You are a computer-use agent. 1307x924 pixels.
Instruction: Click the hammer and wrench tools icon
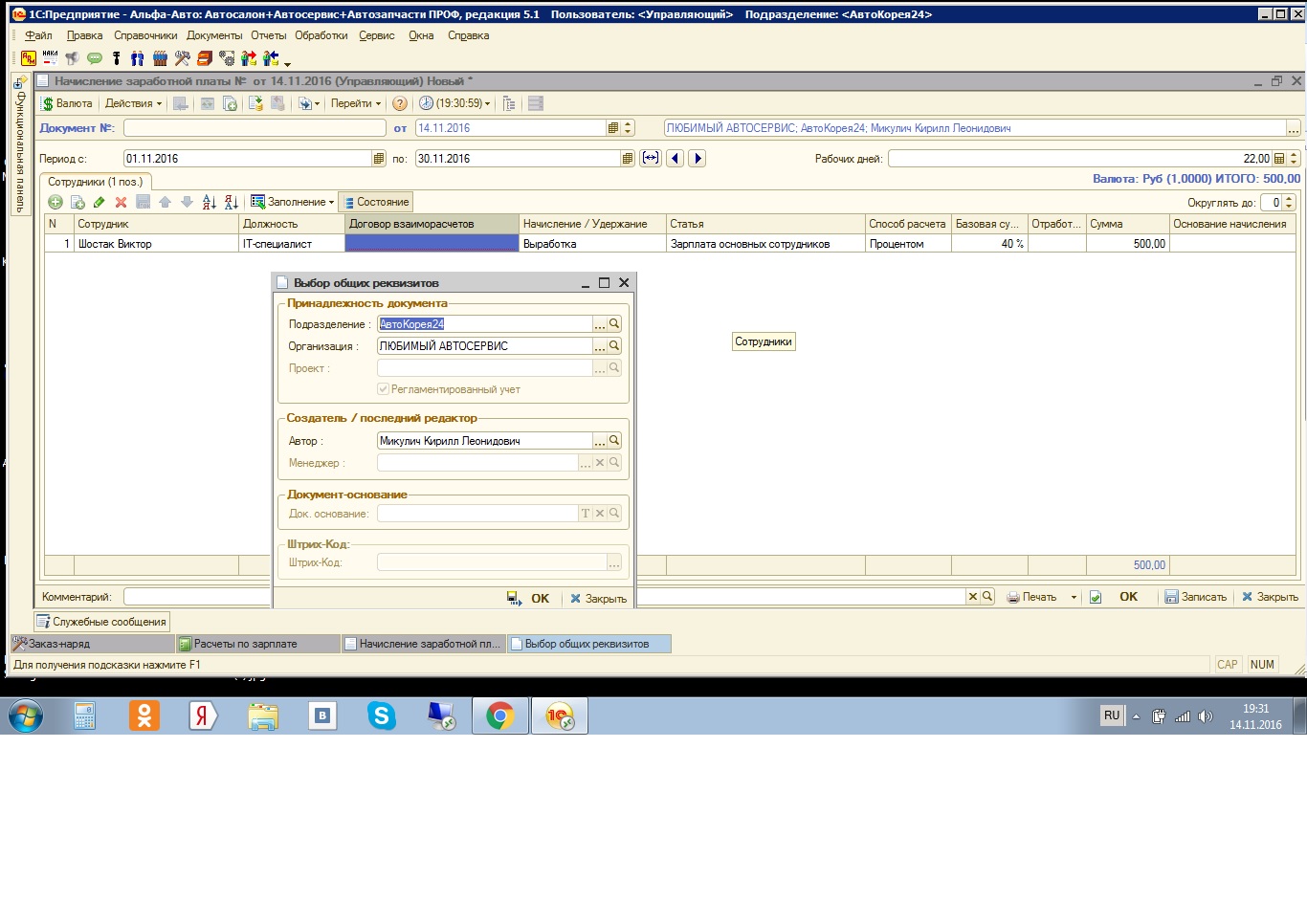pyautogui.click(x=182, y=58)
